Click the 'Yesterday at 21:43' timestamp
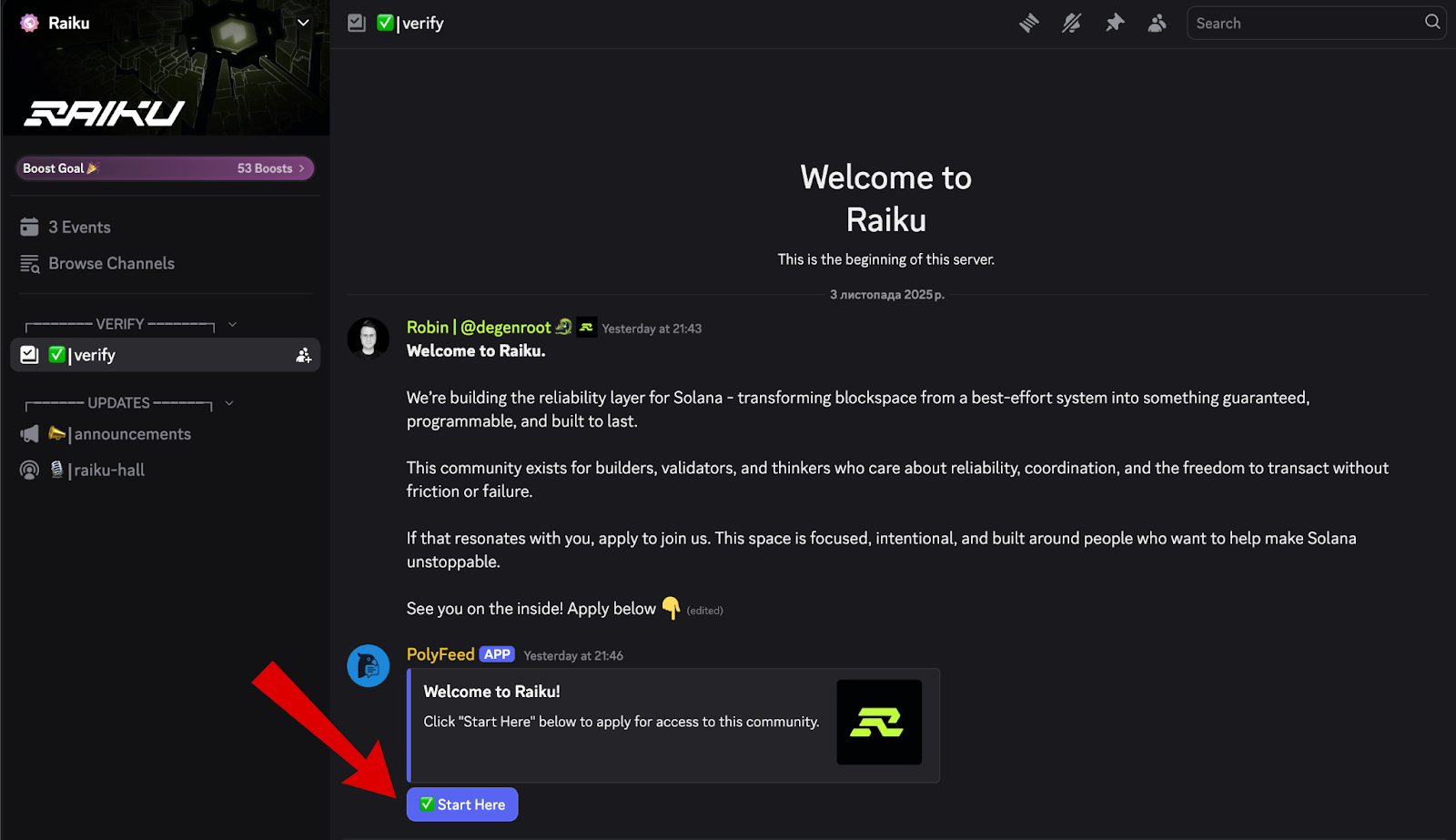This screenshot has height=840, width=1456. tap(652, 329)
